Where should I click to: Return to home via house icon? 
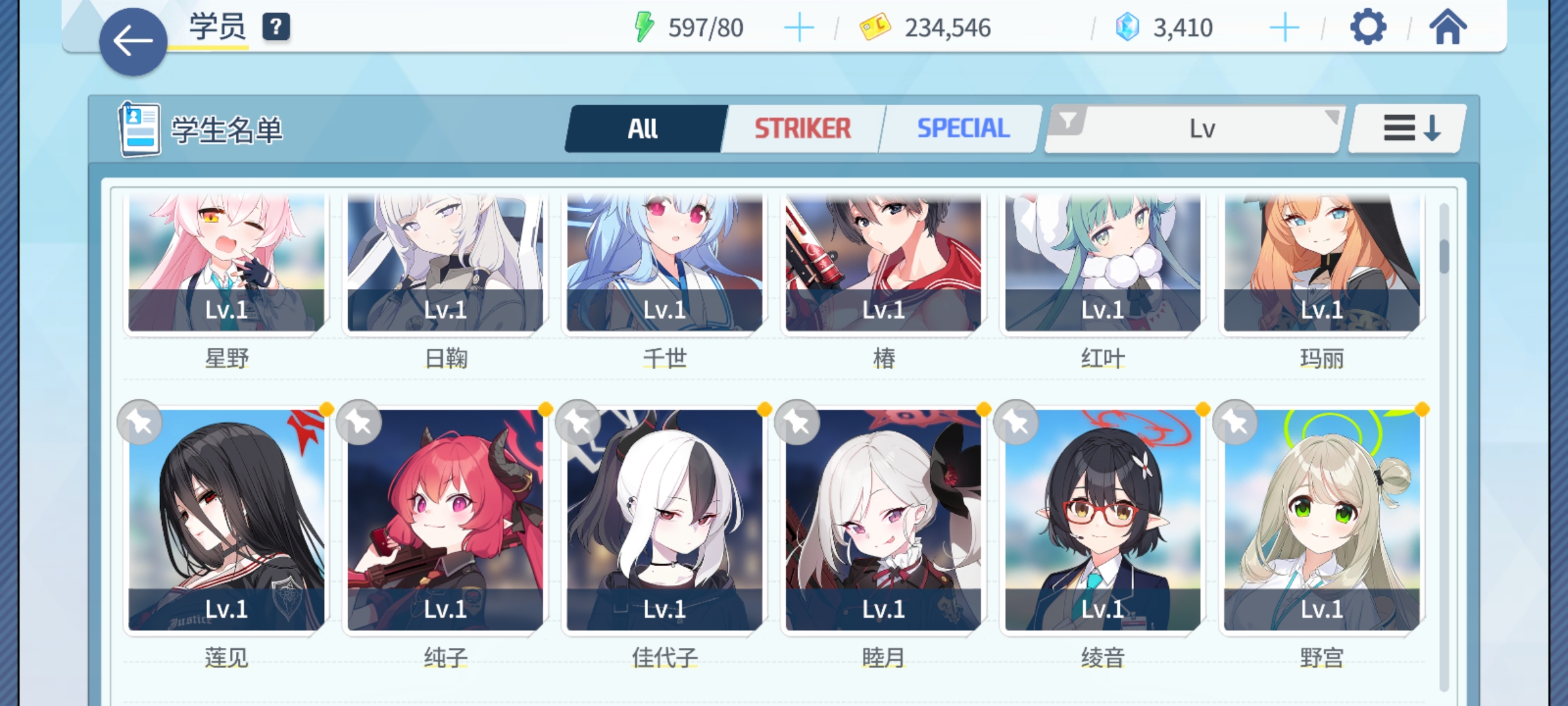point(1448,27)
